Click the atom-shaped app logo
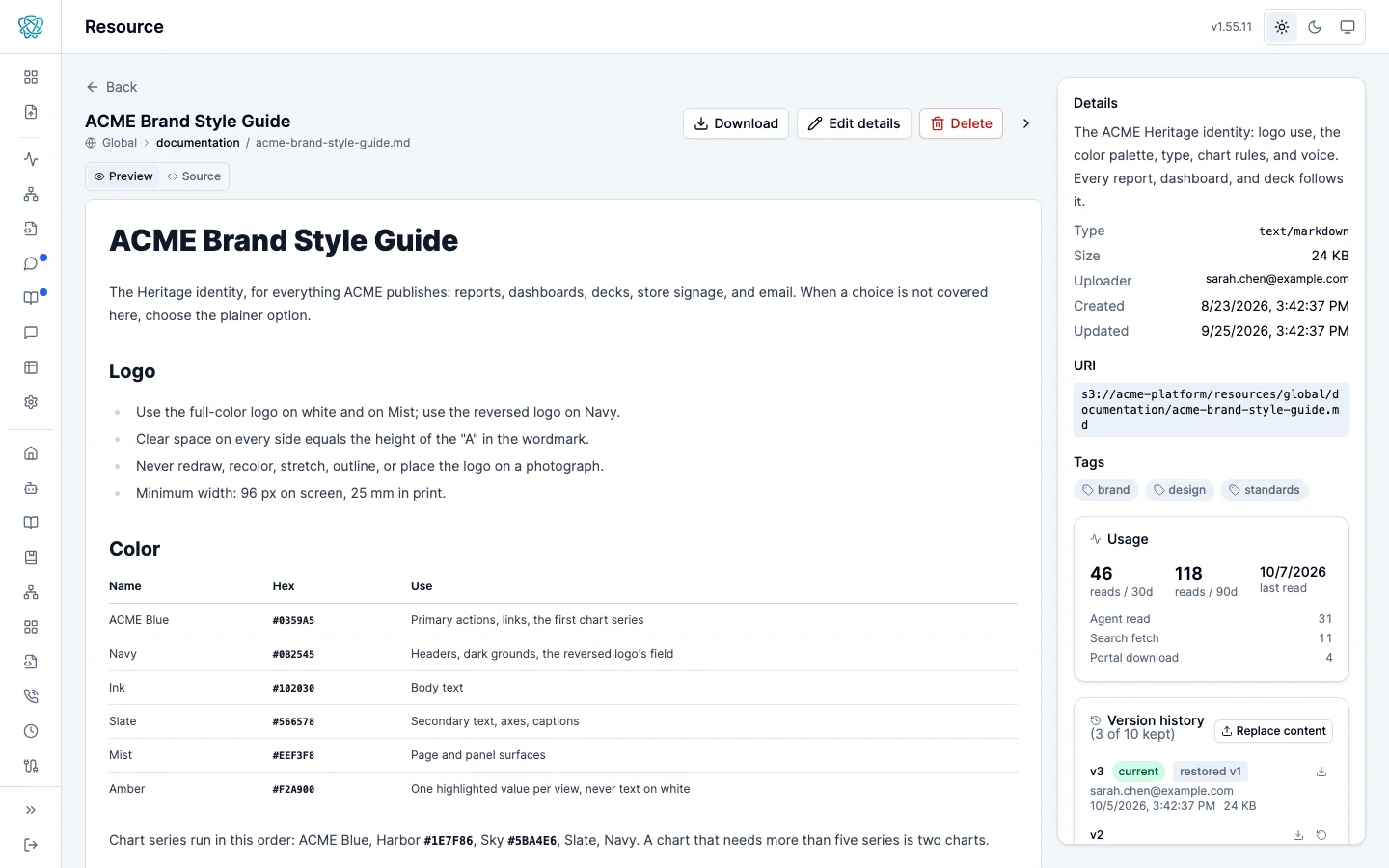 pyautogui.click(x=31, y=27)
